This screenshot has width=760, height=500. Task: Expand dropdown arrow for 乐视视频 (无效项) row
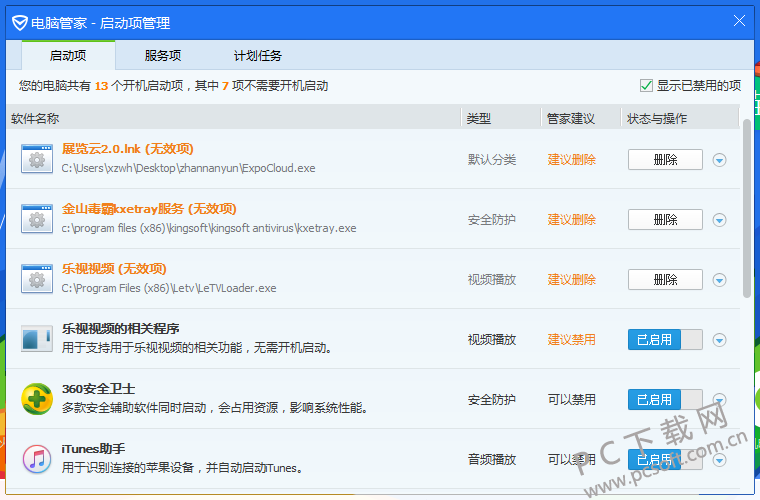[719, 280]
